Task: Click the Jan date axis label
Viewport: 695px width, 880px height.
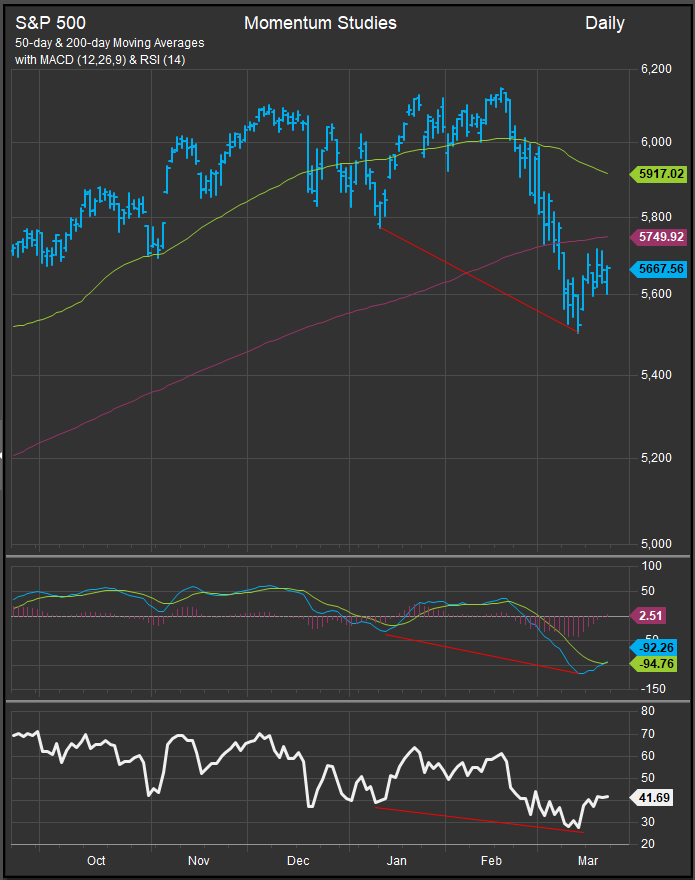Action: [x=396, y=861]
